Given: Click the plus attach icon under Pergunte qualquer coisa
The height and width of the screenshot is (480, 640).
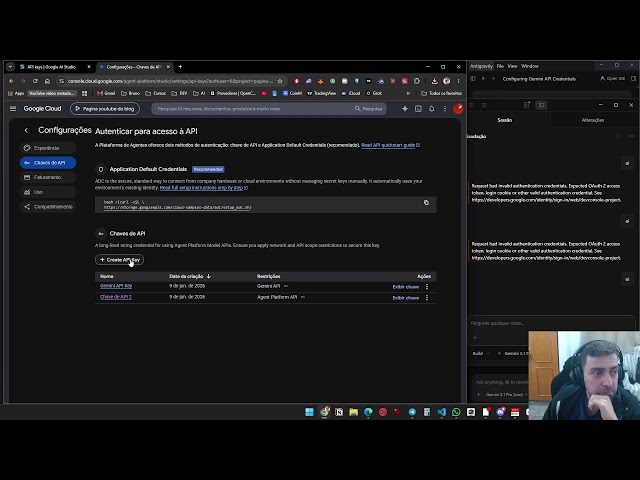Looking at the screenshot, I should 475,338.
